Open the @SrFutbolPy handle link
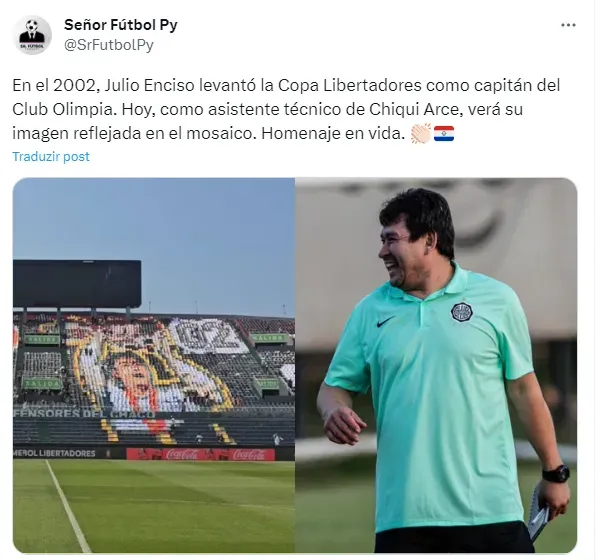Screen dimensions: 596x560 coord(109,45)
